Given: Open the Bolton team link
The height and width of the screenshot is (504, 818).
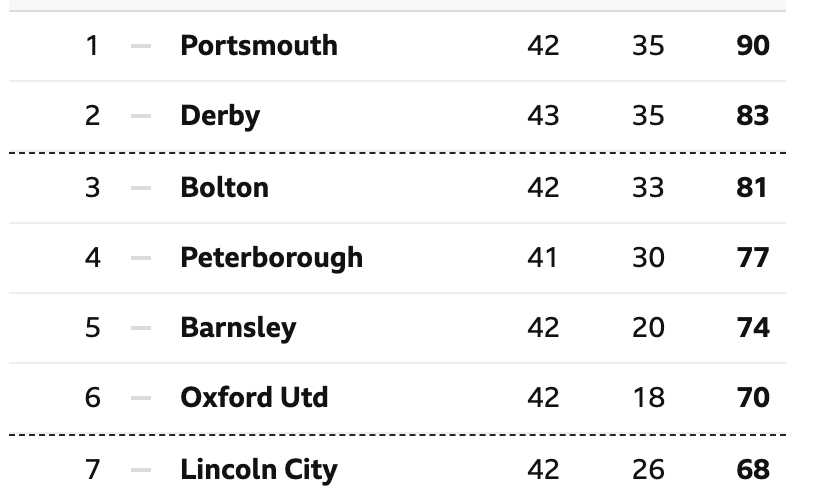Looking at the screenshot, I should click(224, 187).
